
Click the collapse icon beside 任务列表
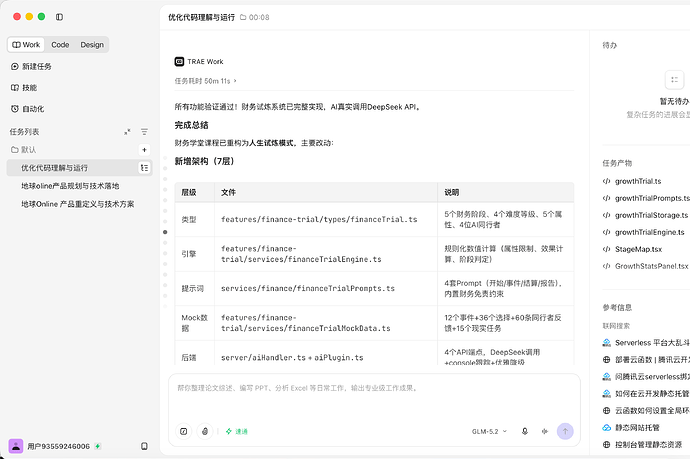127,132
